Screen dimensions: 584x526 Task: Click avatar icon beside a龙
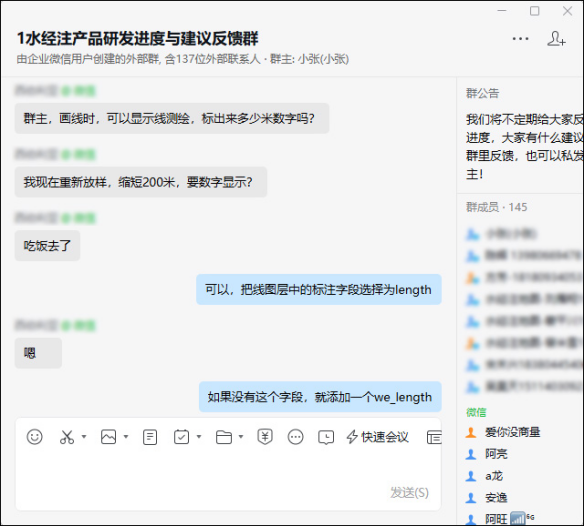coord(471,476)
